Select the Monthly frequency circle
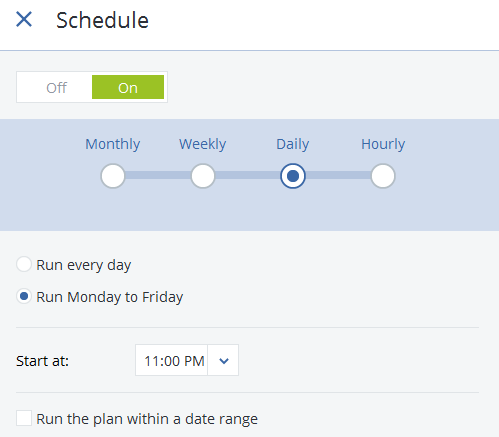This screenshot has width=499, height=437. pos(113,176)
